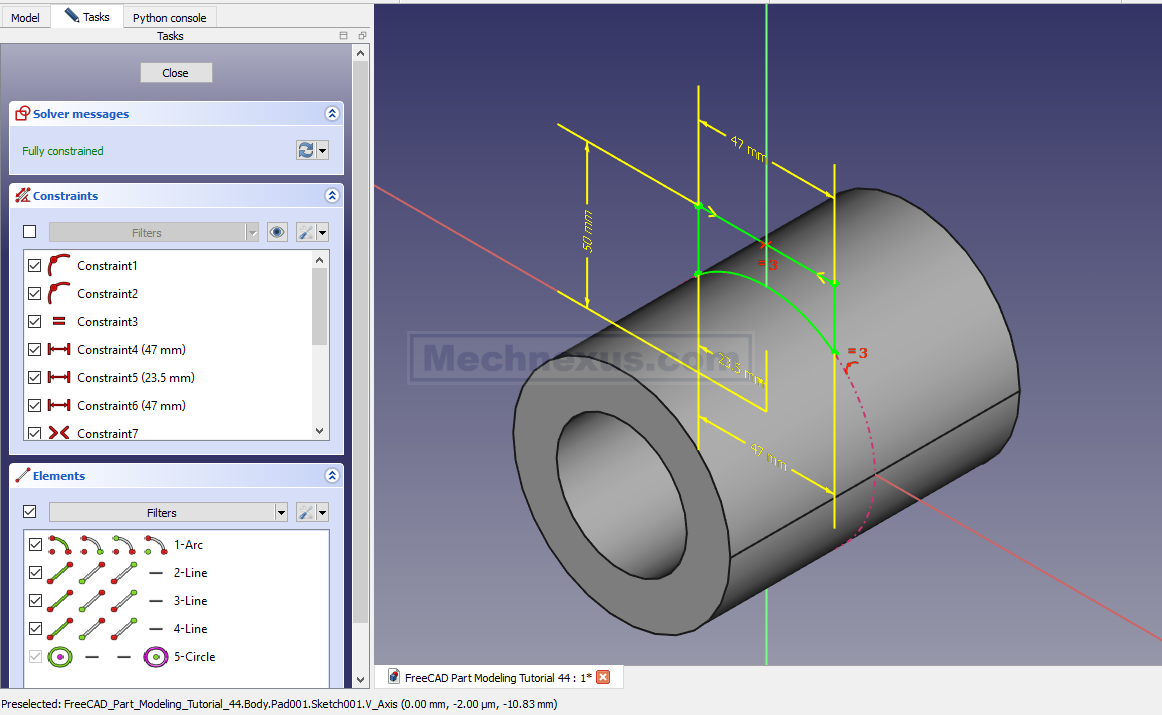
Task: Switch to the Model tab
Action: 25,17
